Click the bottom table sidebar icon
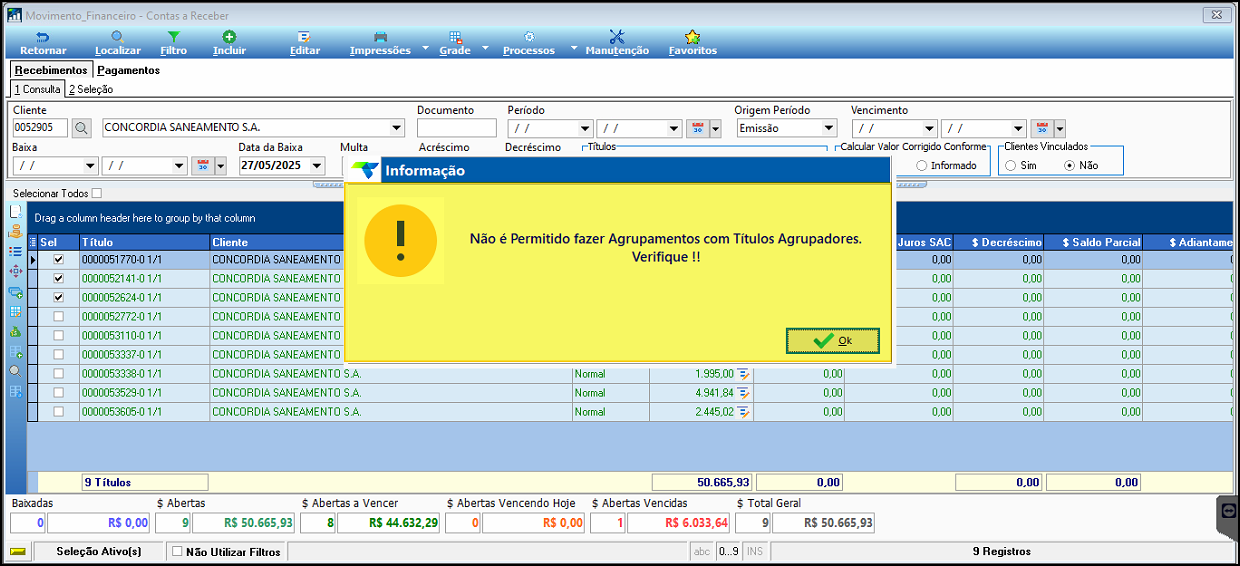This screenshot has height=566, width=1240. pyautogui.click(x=15, y=391)
